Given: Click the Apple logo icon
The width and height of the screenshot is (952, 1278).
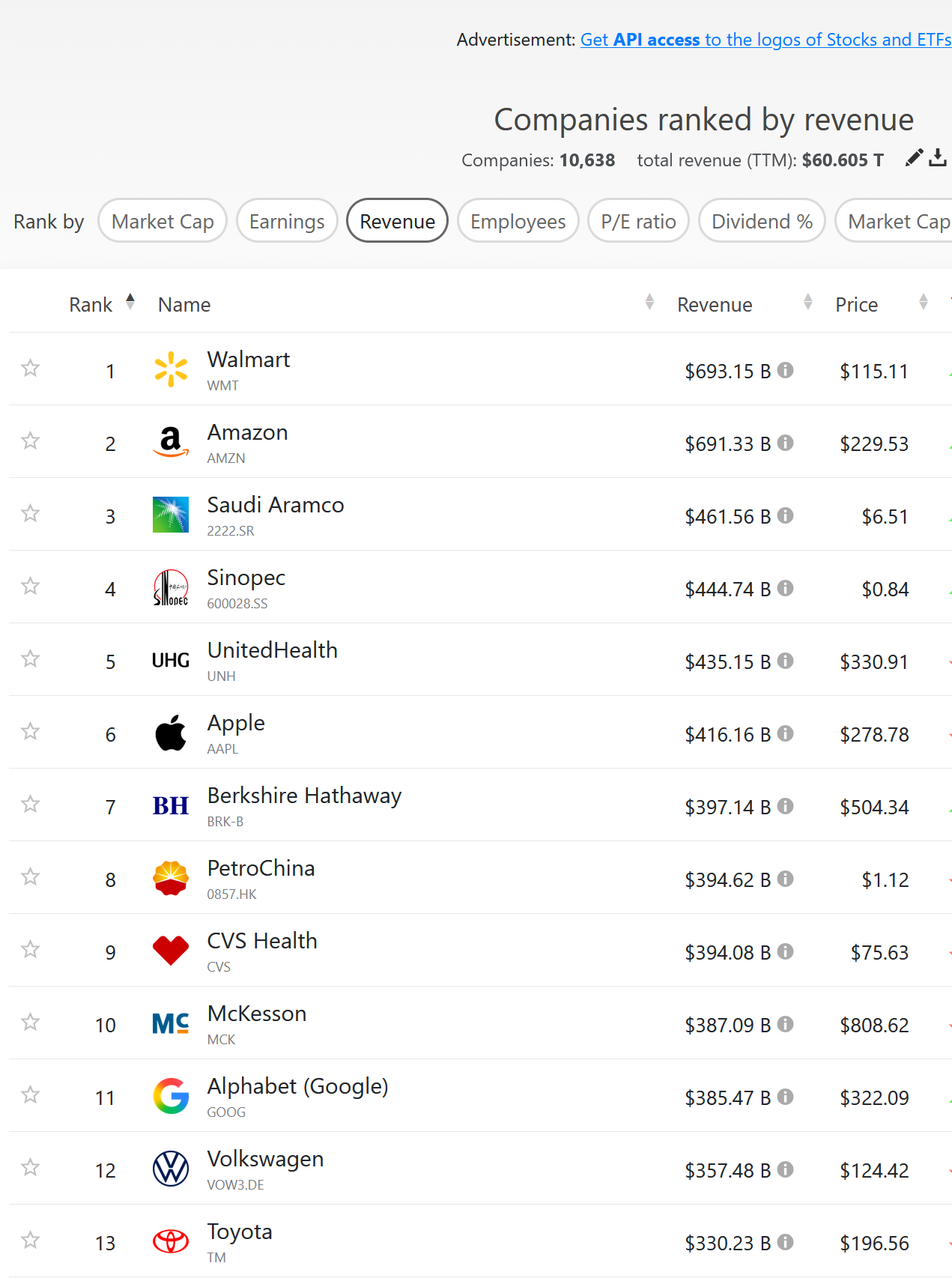Looking at the screenshot, I should pos(171,733).
